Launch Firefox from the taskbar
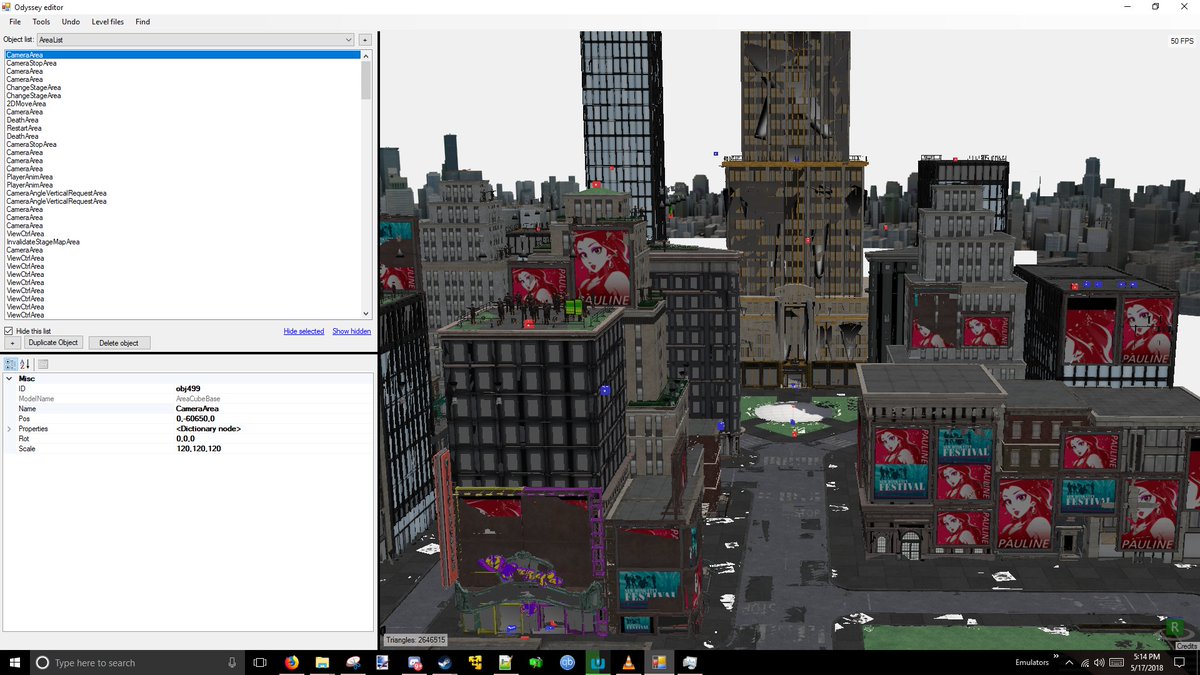 (x=292, y=662)
